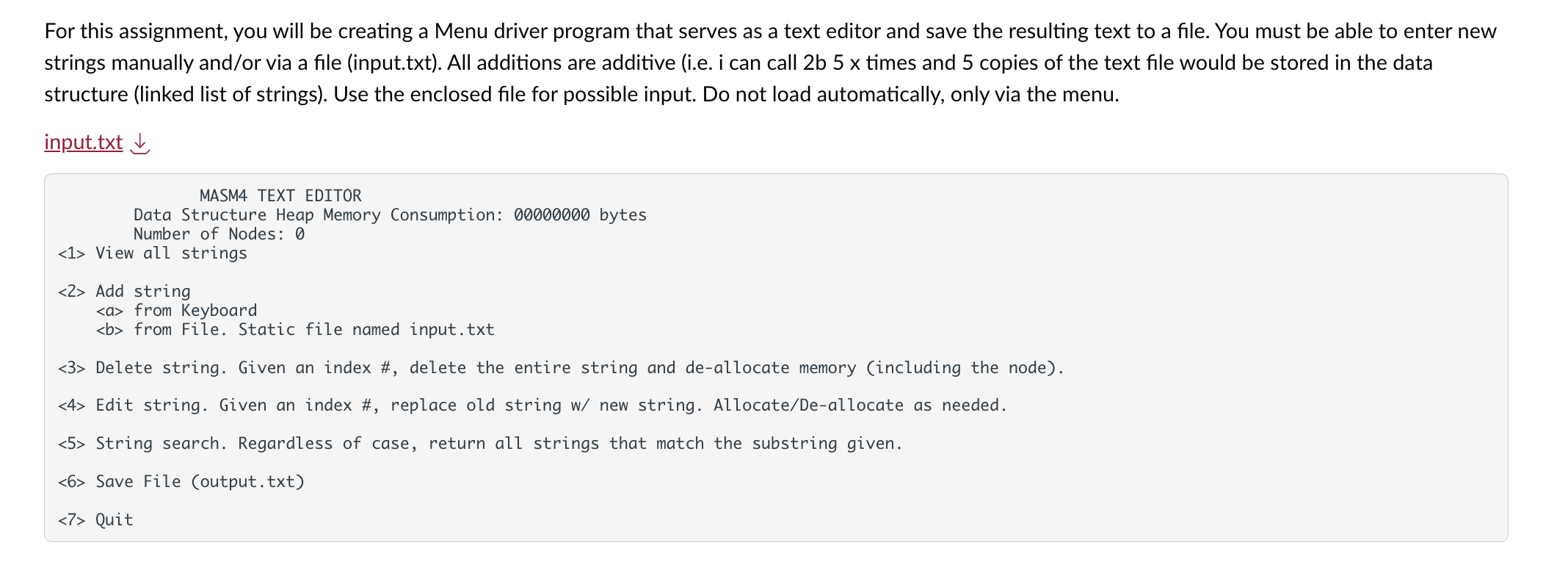The image size is (1568, 573).
Task: Select the <6> Save File line
Action: coord(181,482)
